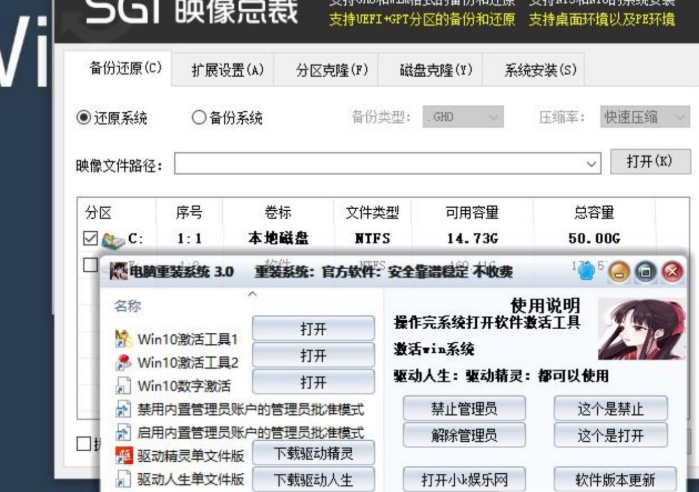Image resolution: width=699 pixels, height=492 pixels.
Task: Select the 驱动人生单文件版 list item text
Action: pyautogui.click(x=190, y=479)
